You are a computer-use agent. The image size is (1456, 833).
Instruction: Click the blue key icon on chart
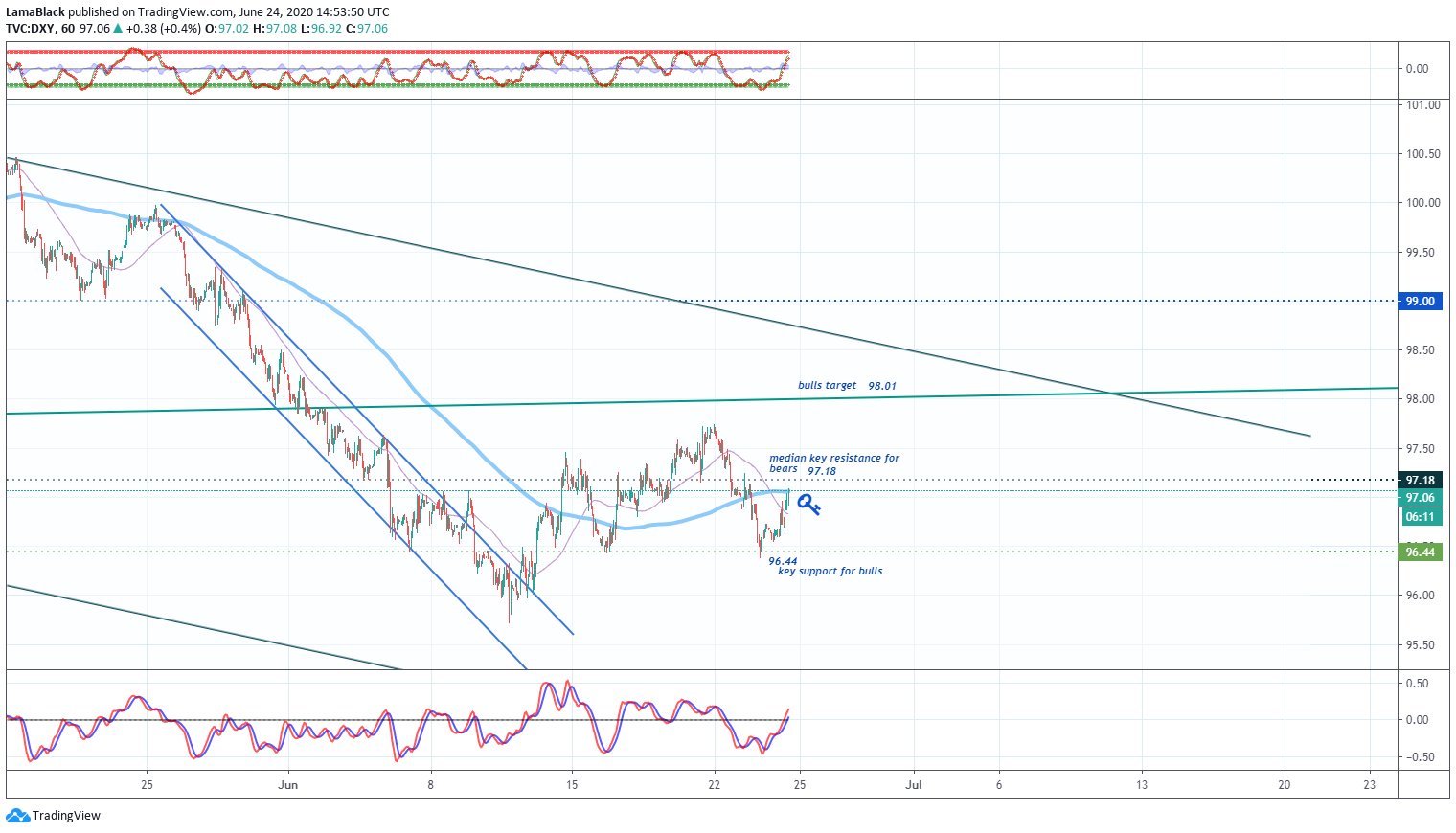click(808, 505)
